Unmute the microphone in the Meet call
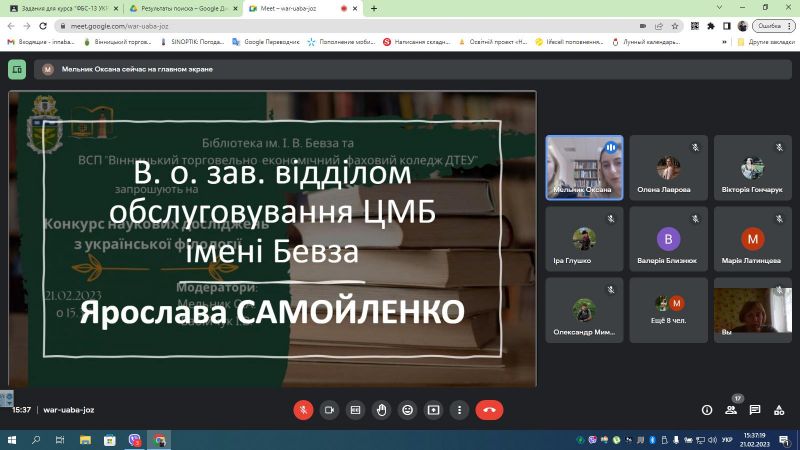 [x=303, y=410]
